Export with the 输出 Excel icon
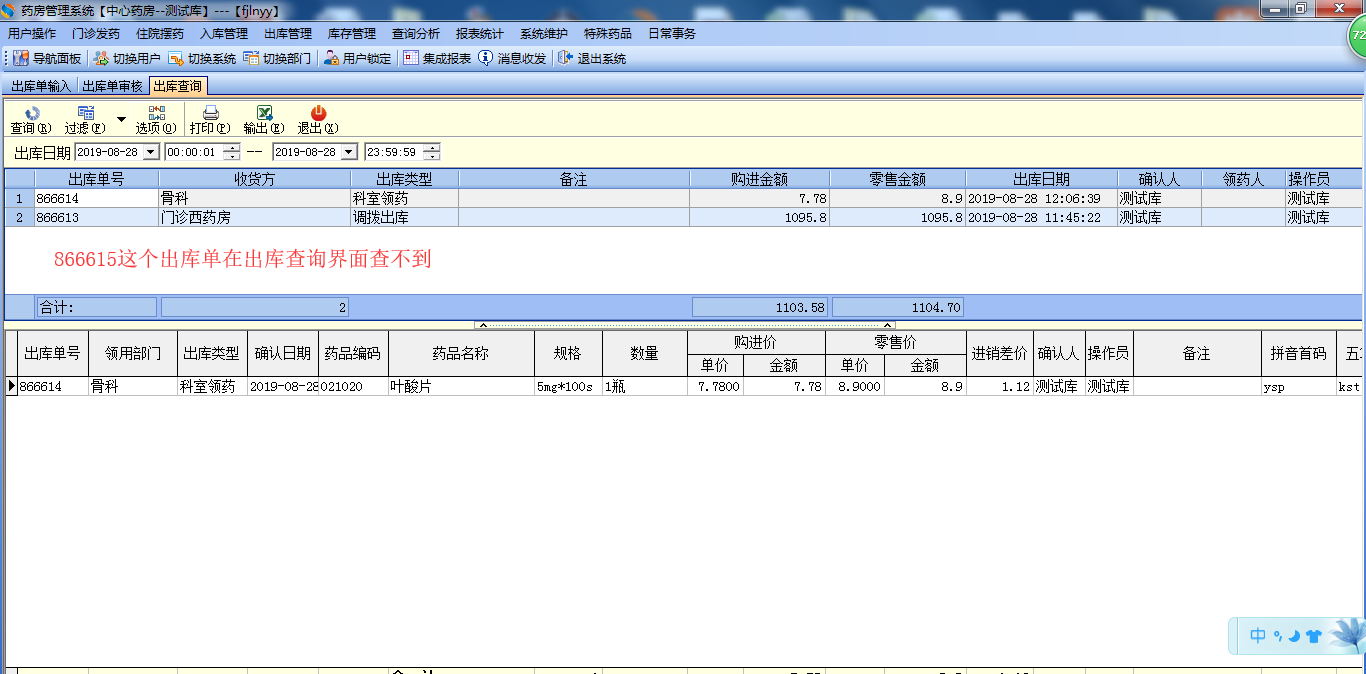Image resolution: width=1366 pixels, height=674 pixels. (264, 120)
